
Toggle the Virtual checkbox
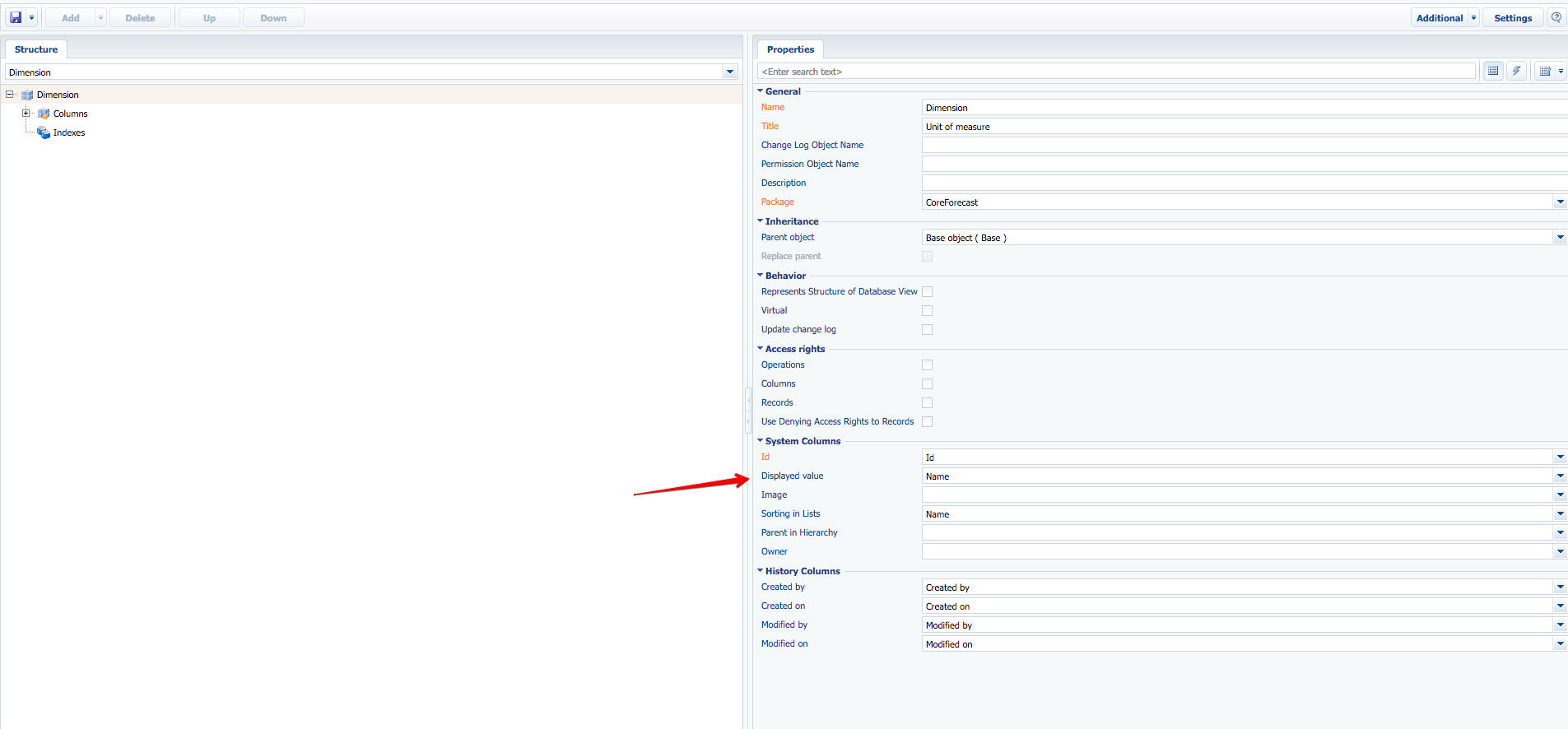pyautogui.click(x=928, y=311)
